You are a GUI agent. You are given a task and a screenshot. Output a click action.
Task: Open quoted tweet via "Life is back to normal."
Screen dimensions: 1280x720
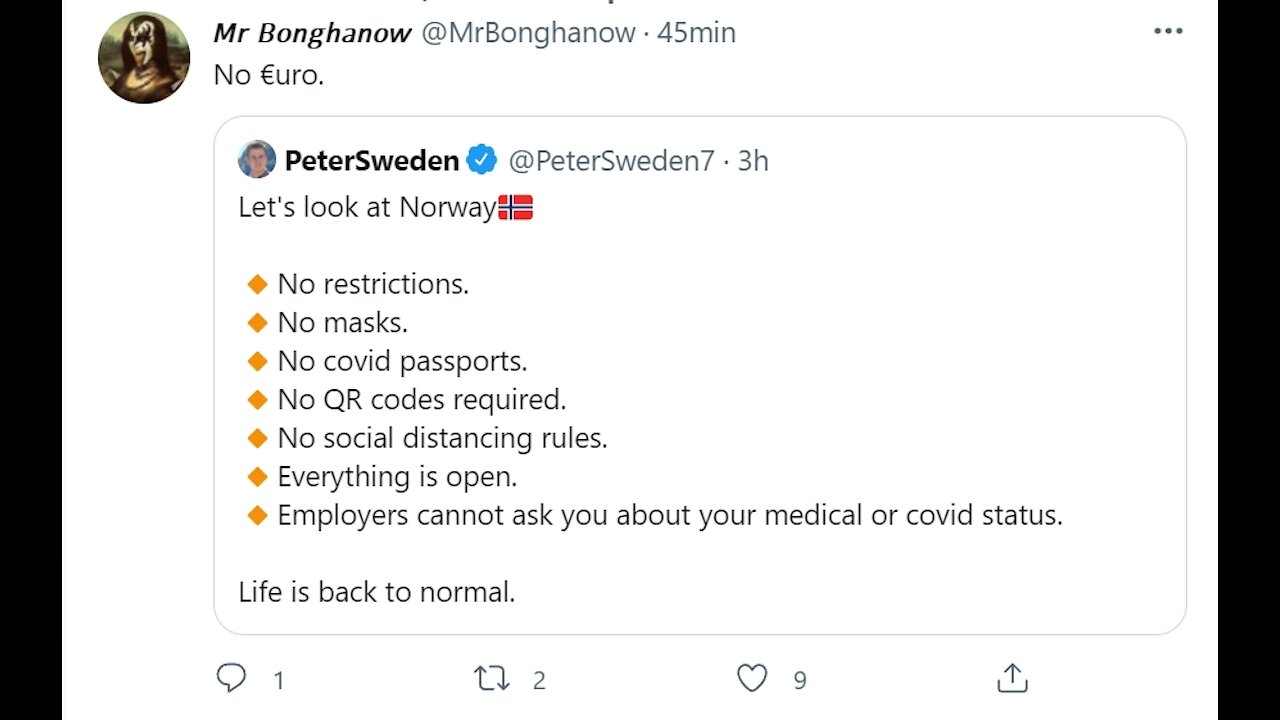(377, 592)
